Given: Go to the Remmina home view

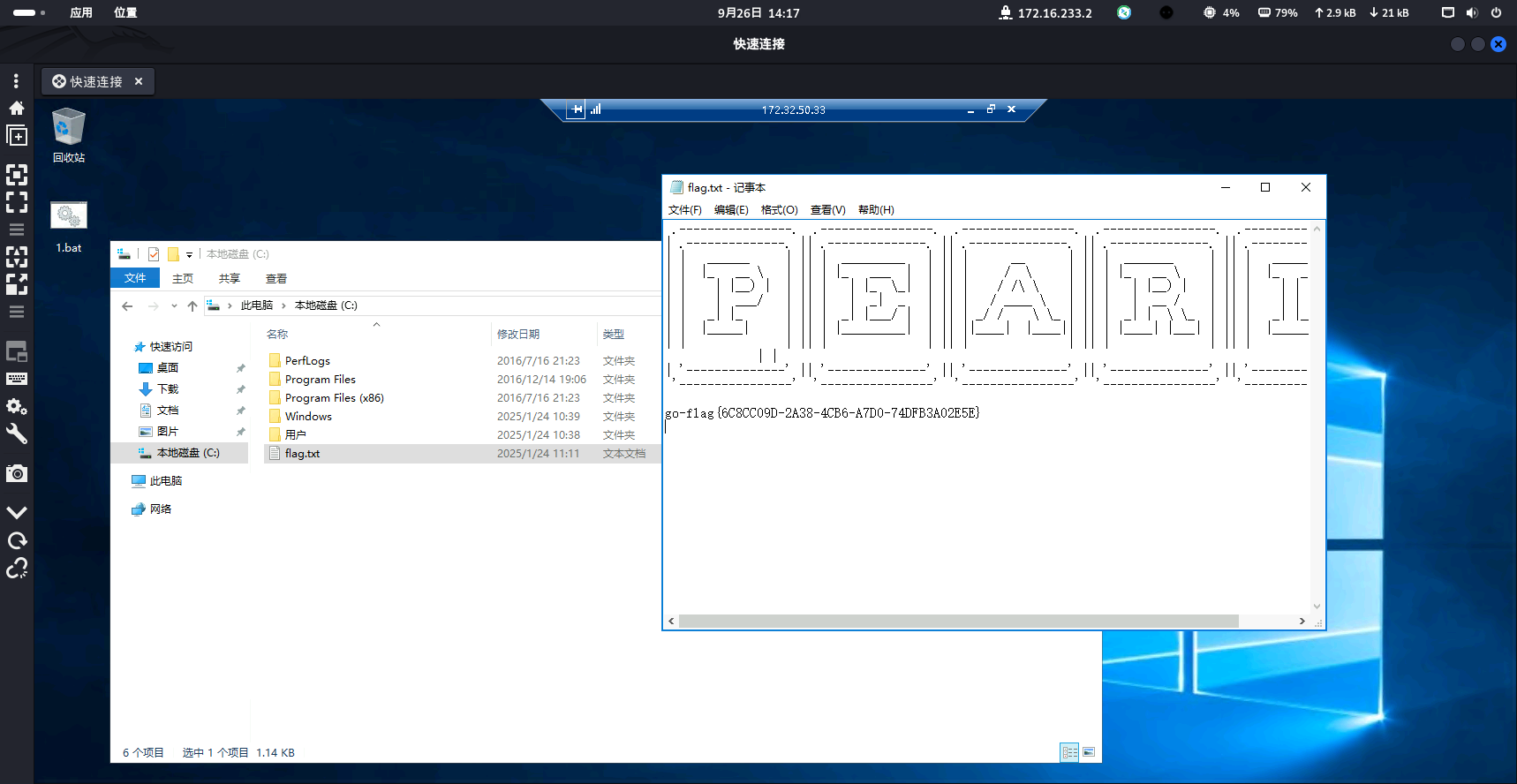Looking at the screenshot, I should (x=16, y=108).
